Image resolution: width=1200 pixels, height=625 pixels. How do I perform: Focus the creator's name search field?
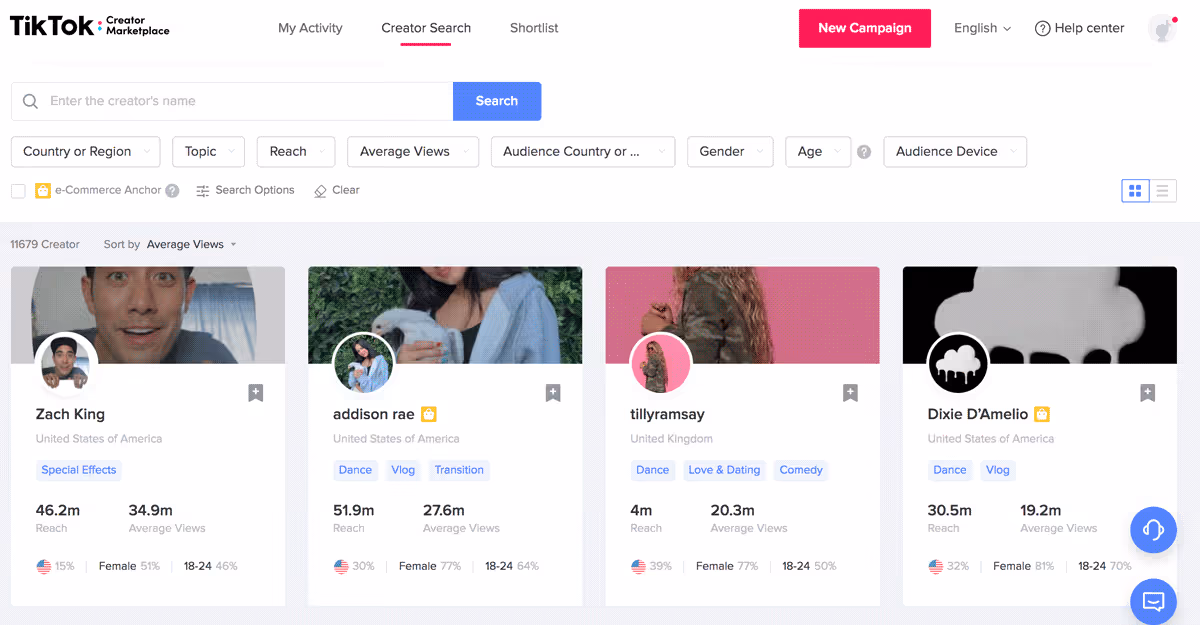232,101
